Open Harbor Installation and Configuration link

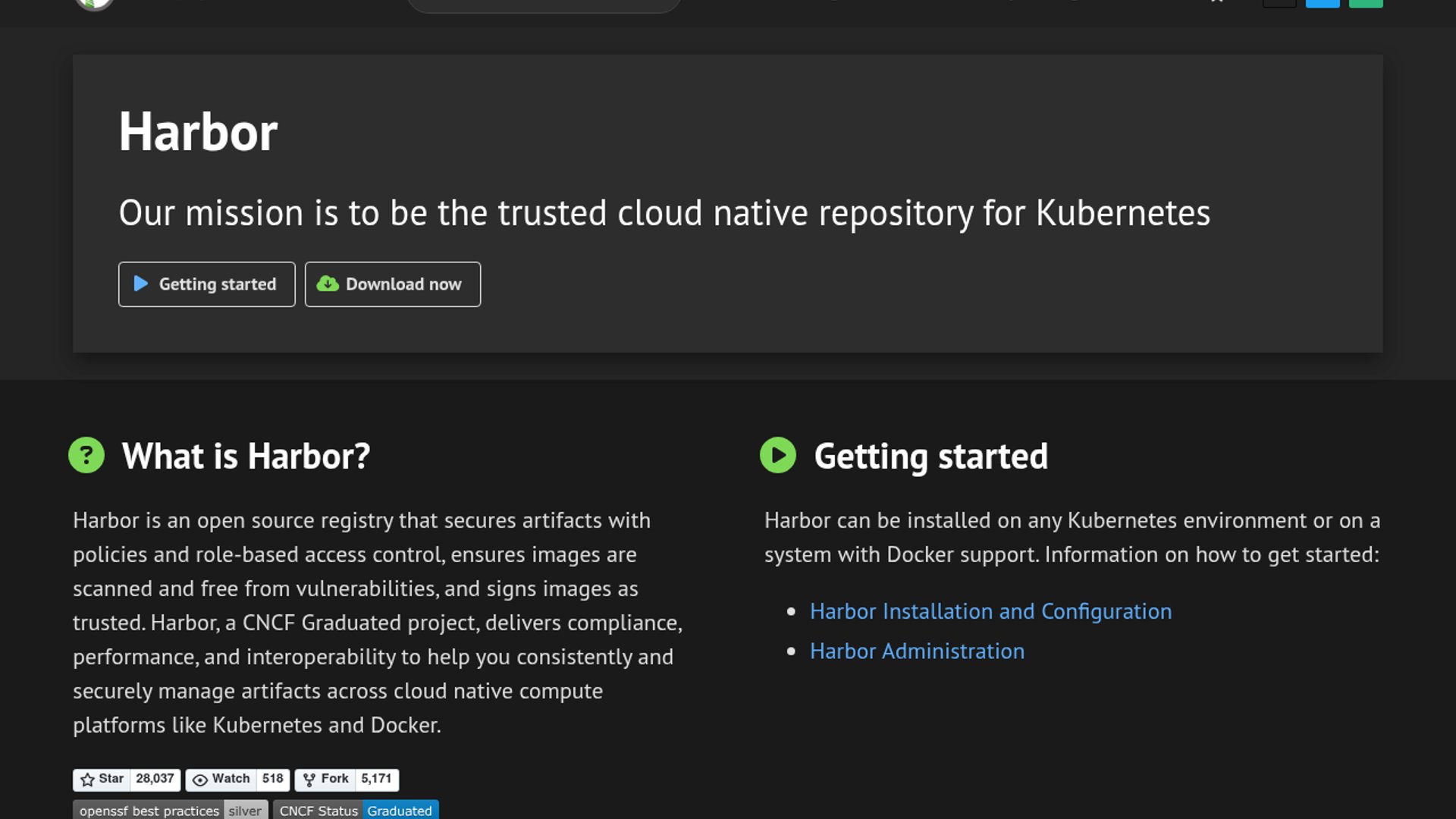(x=990, y=611)
